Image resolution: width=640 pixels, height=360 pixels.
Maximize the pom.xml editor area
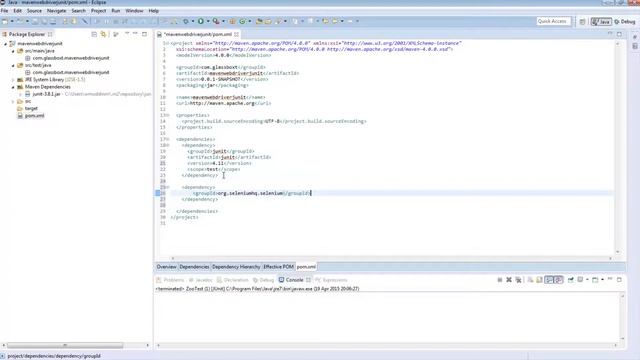(619, 34)
